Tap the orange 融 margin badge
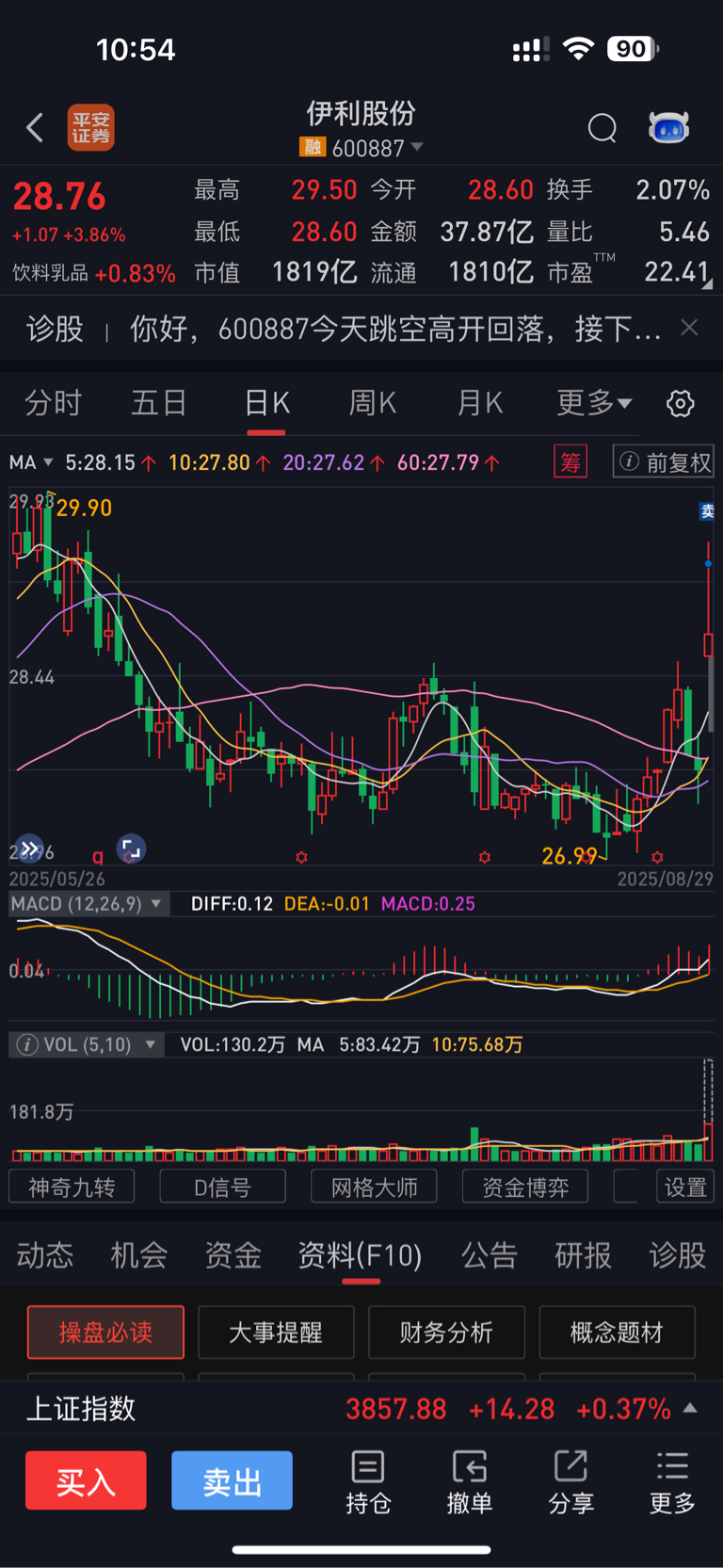 tap(313, 148)
